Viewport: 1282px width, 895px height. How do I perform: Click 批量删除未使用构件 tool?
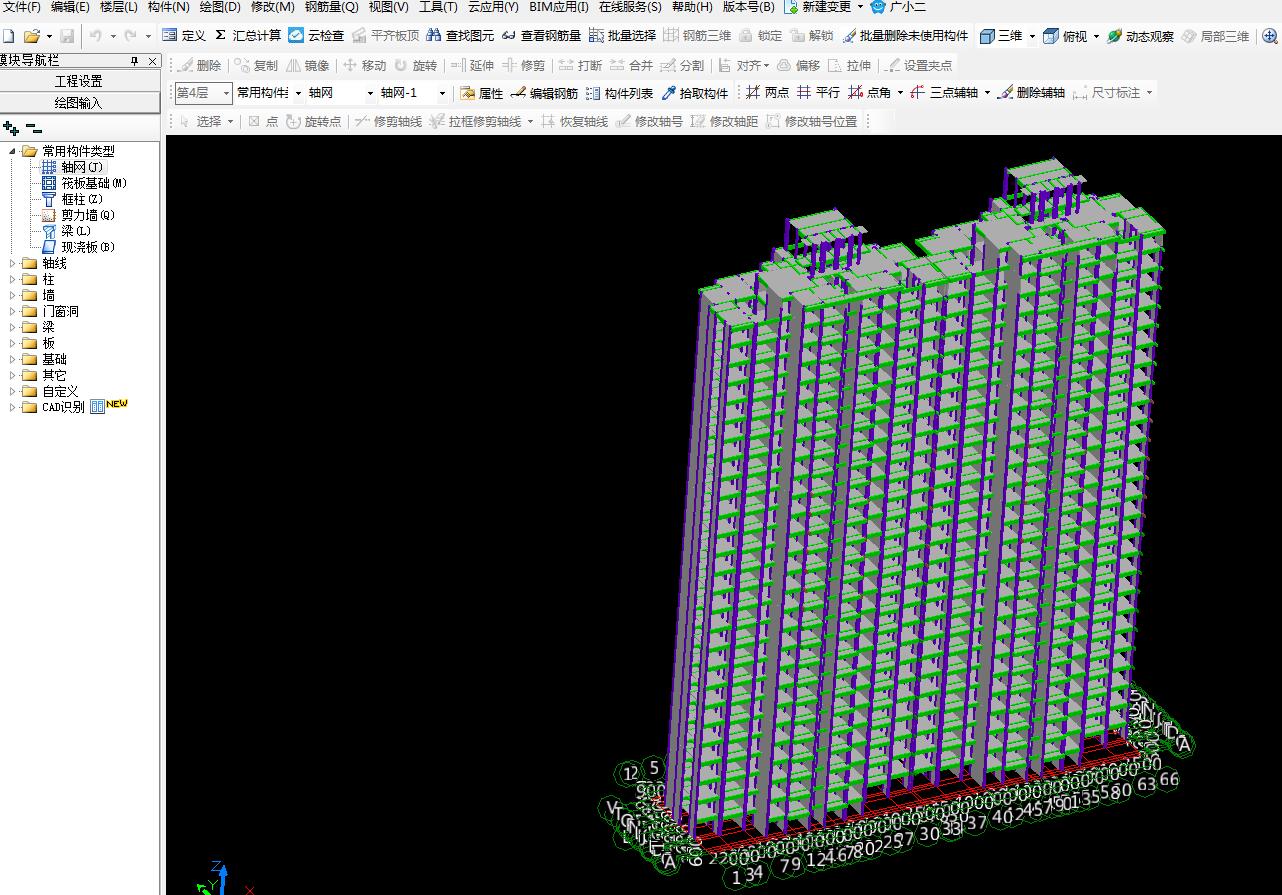[906, 35]
